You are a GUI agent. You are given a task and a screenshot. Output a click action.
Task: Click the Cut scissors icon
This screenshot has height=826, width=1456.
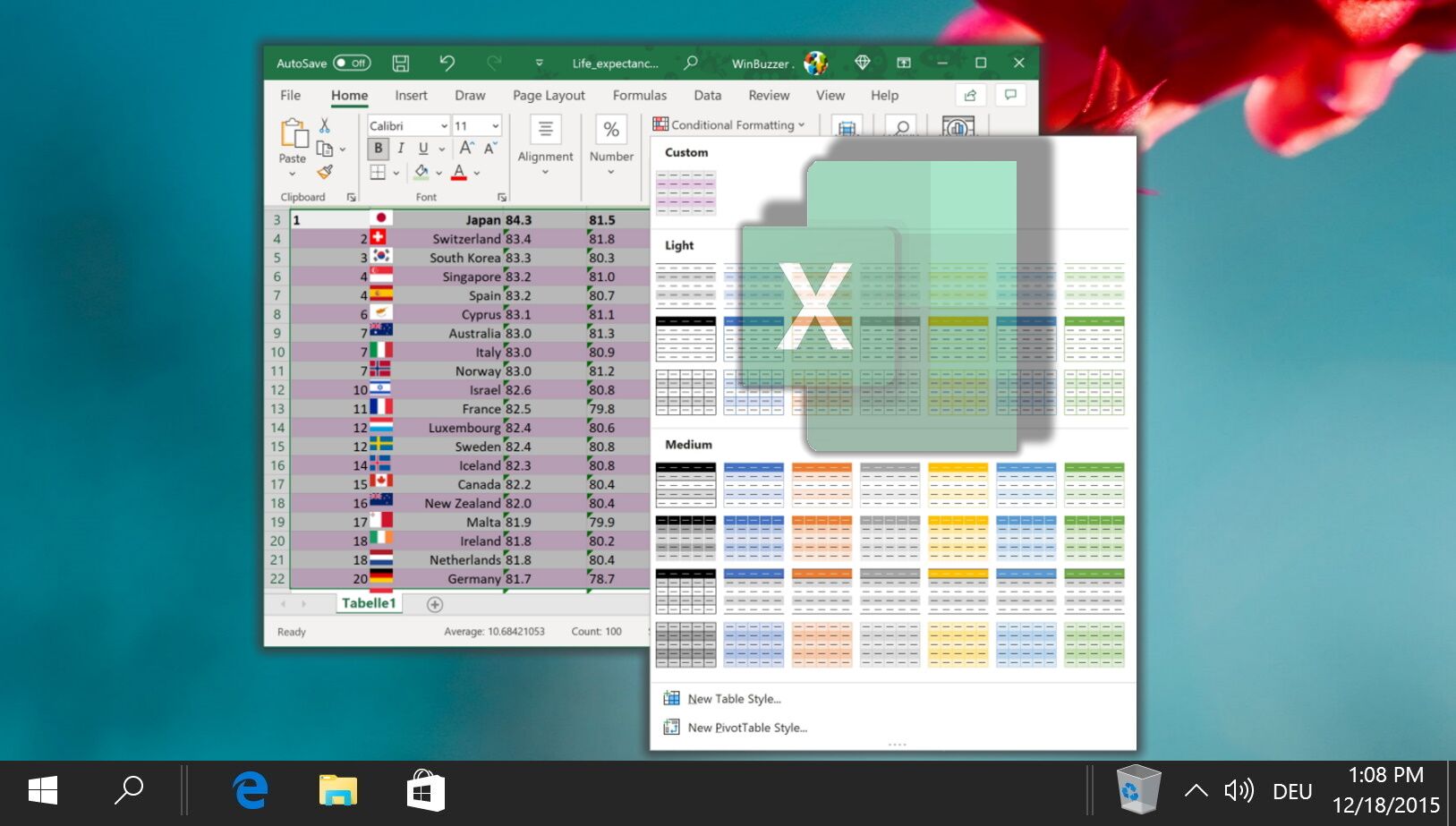tap(325, 124)
